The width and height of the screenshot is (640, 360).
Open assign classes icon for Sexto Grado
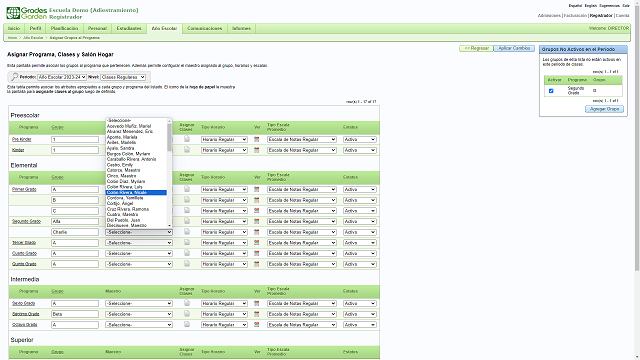pos(187,303)
